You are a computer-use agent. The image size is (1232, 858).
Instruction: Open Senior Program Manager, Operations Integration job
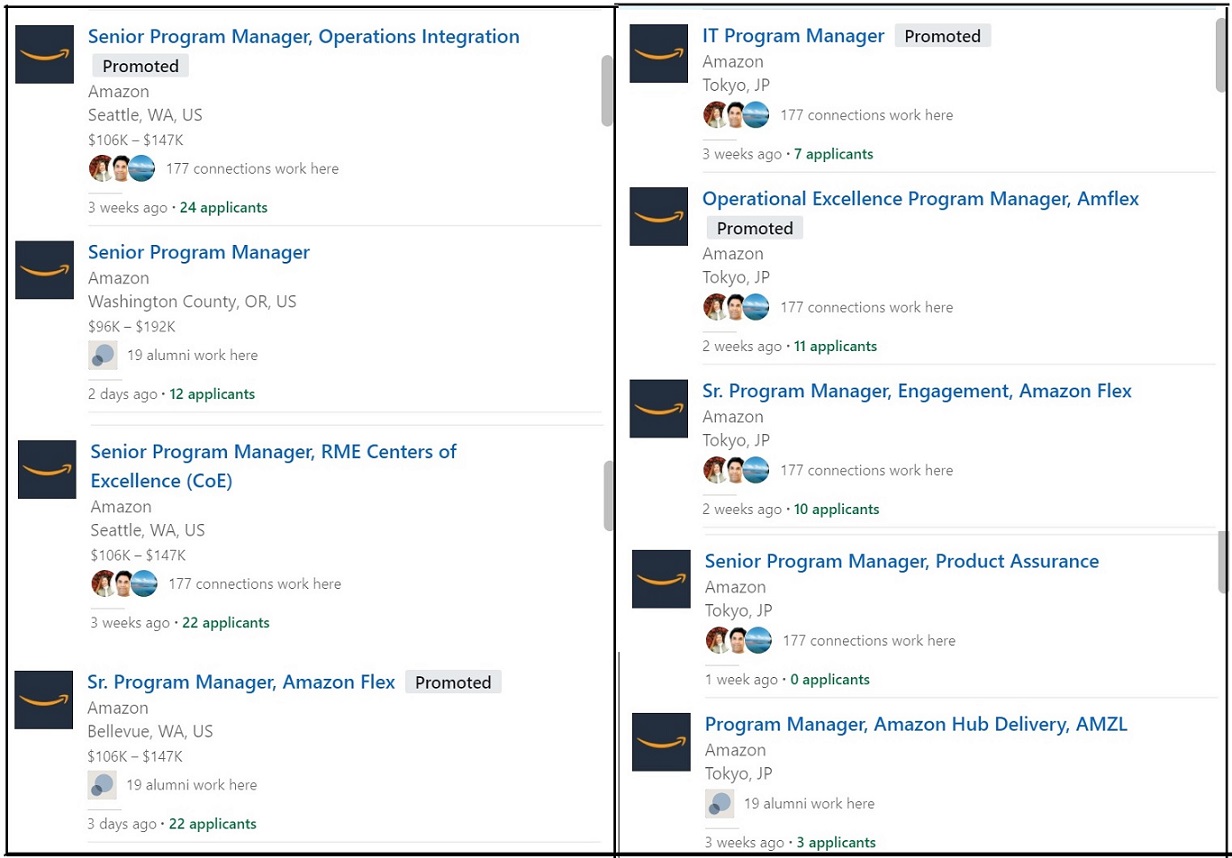pos(304,37)
